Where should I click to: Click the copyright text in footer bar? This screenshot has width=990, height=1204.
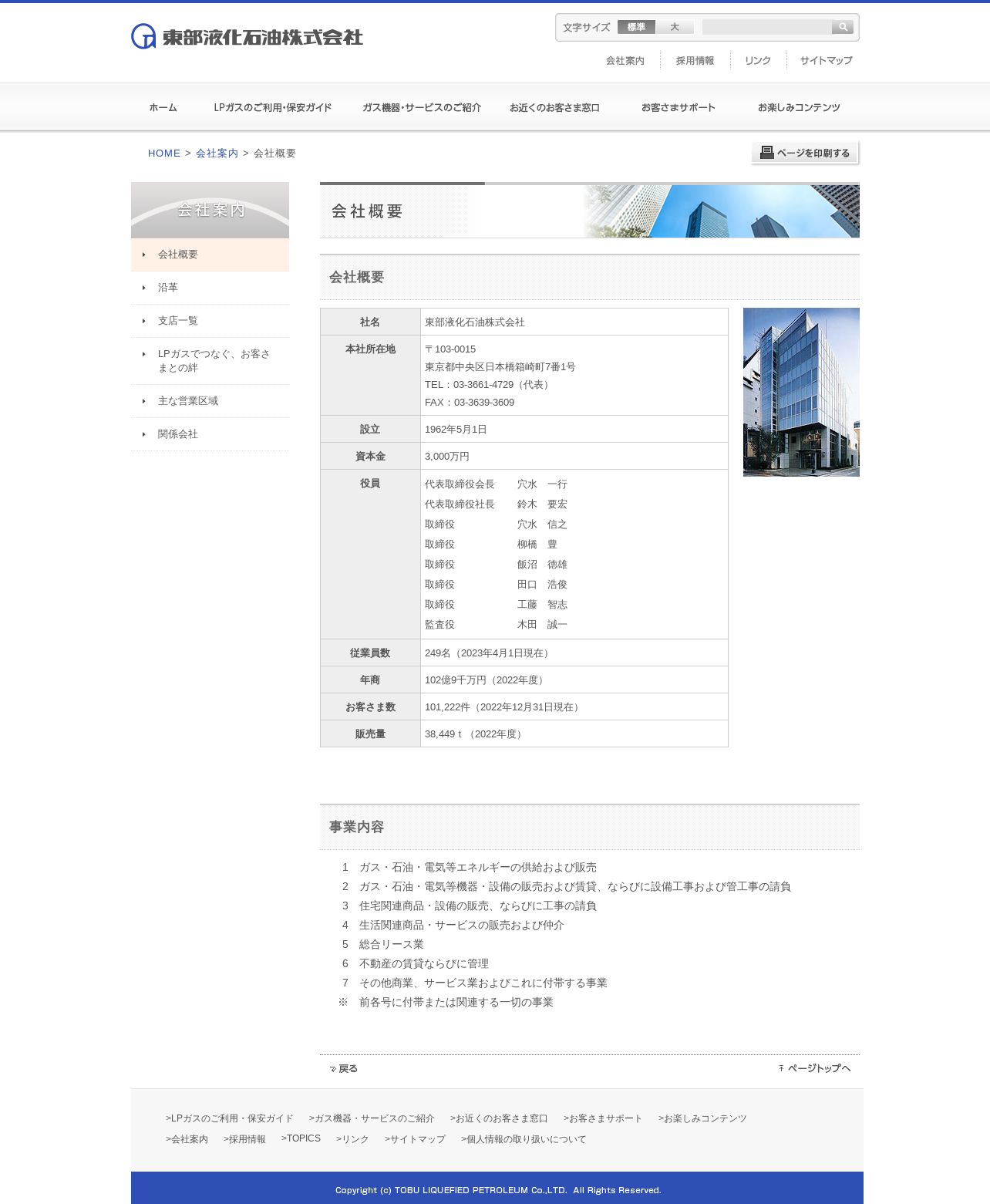[x=498, y=1190]
